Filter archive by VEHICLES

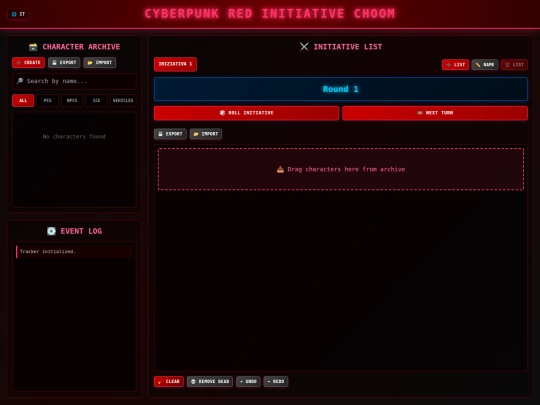click(123, 101)
